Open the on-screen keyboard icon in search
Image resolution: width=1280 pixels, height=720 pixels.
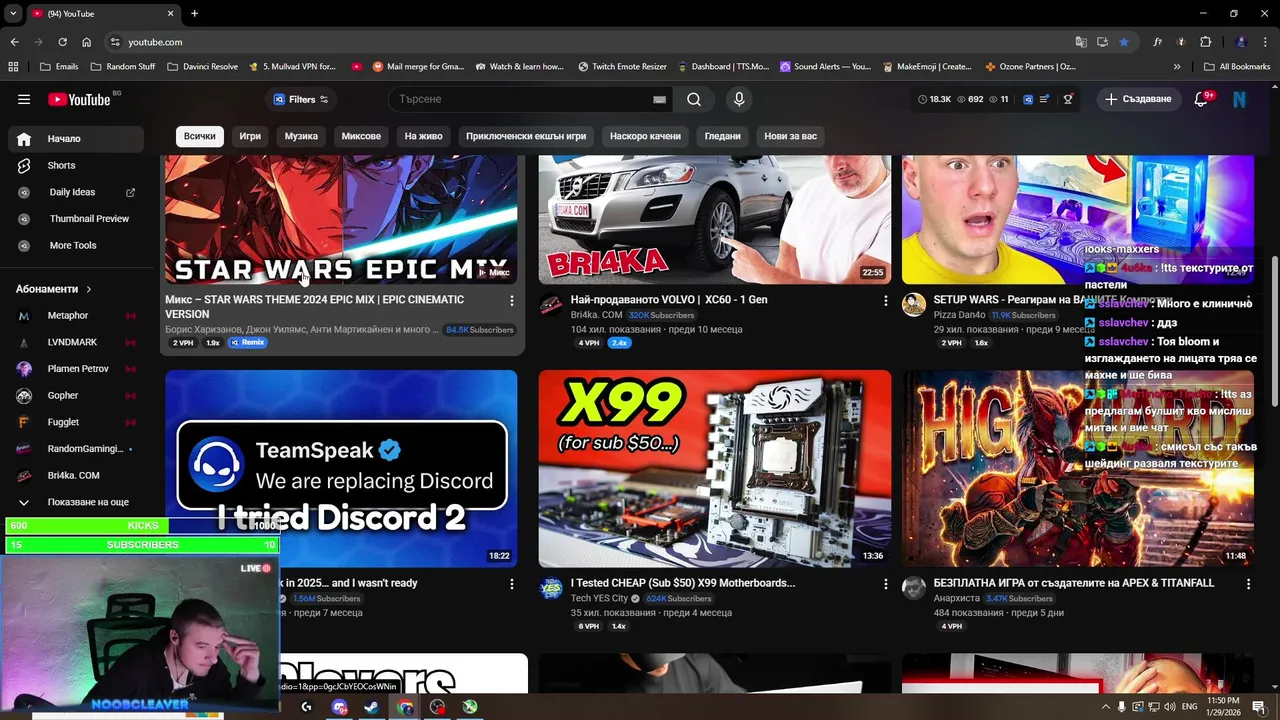click(x=659, y=99)
